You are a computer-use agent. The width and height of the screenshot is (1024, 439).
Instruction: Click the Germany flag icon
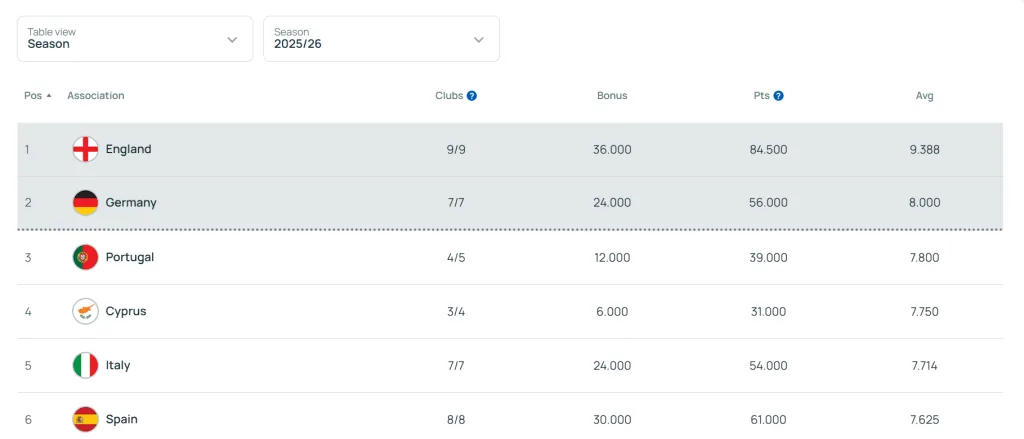coord(85,203)
